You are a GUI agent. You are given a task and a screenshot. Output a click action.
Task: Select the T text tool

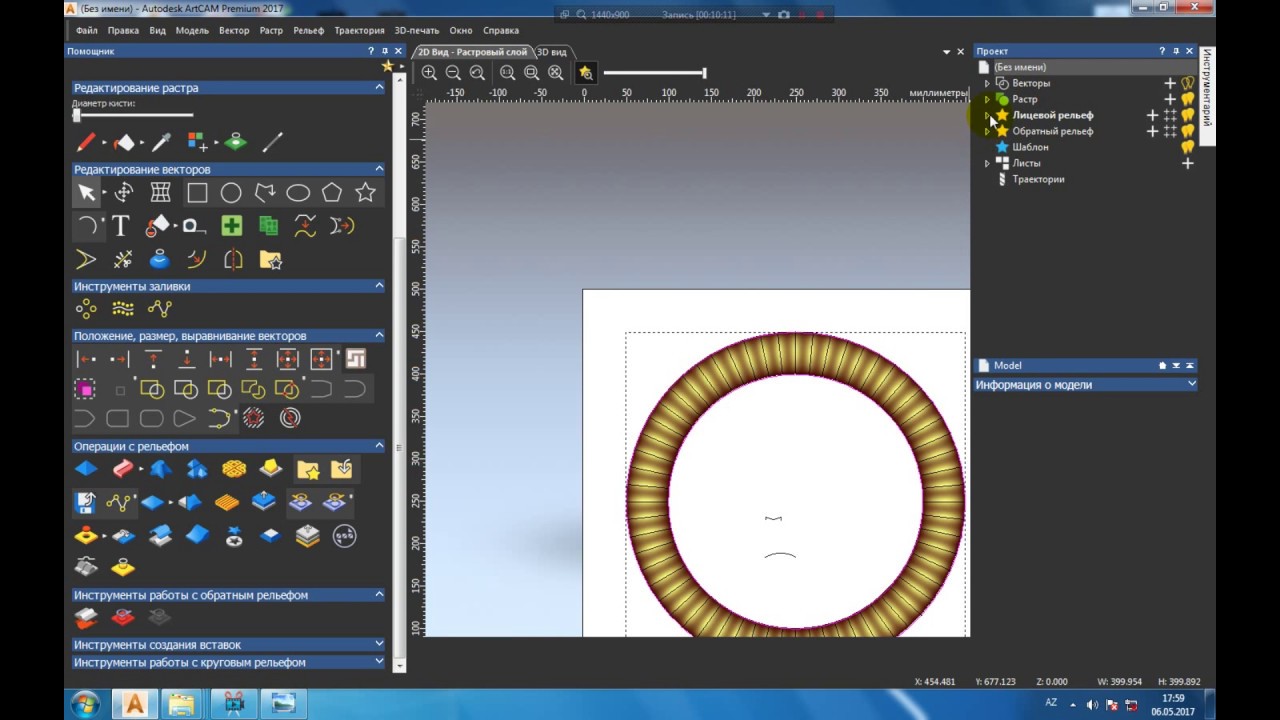pos(121,226)
